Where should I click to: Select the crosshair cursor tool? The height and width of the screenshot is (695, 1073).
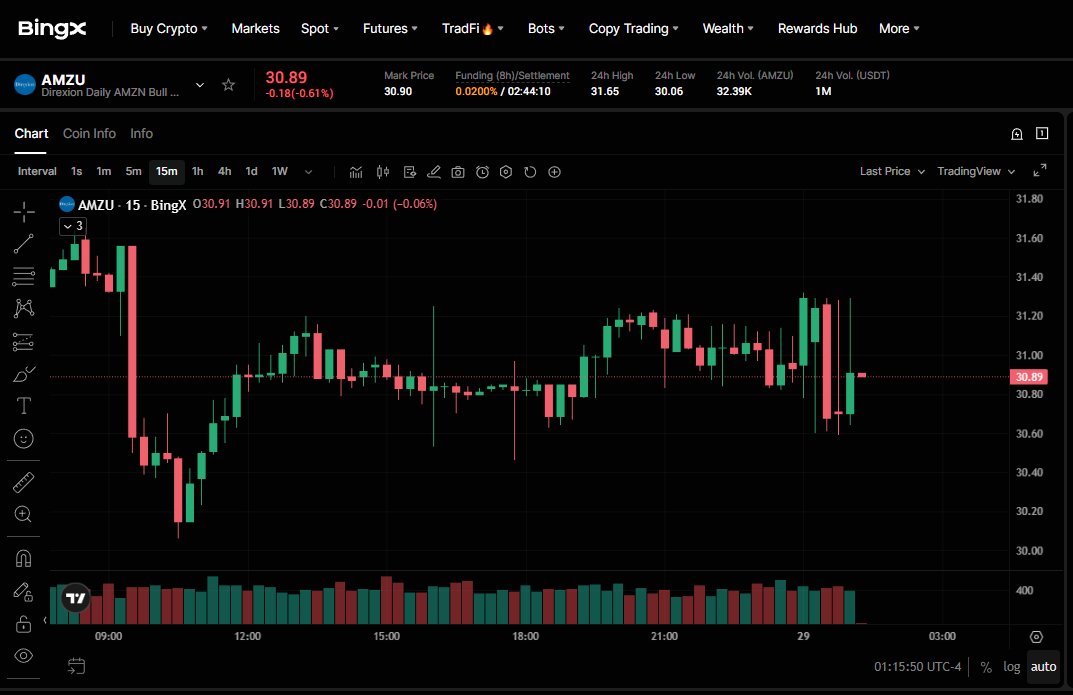(24, 212)
